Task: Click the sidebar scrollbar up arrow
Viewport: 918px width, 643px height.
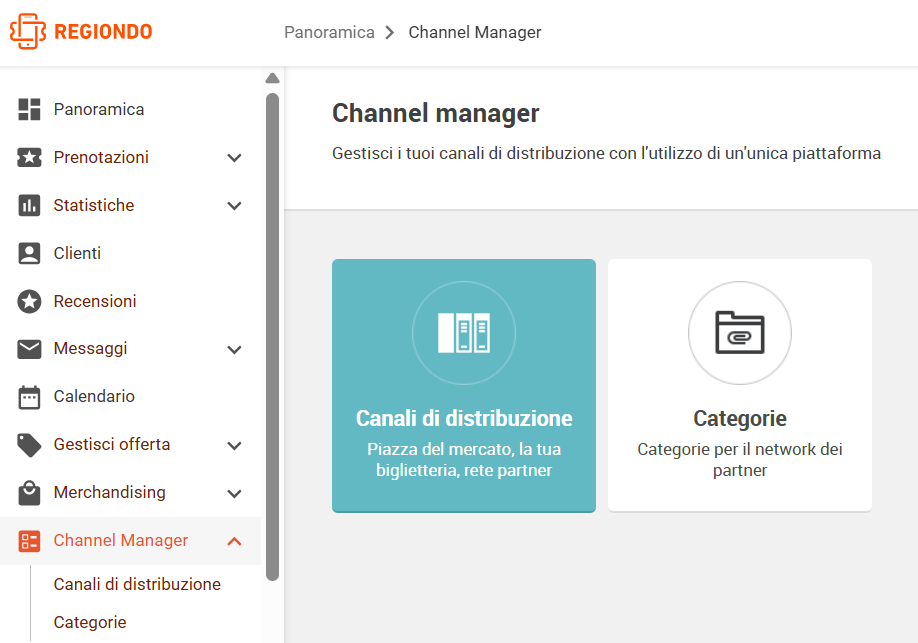Action: coord(272,78)
